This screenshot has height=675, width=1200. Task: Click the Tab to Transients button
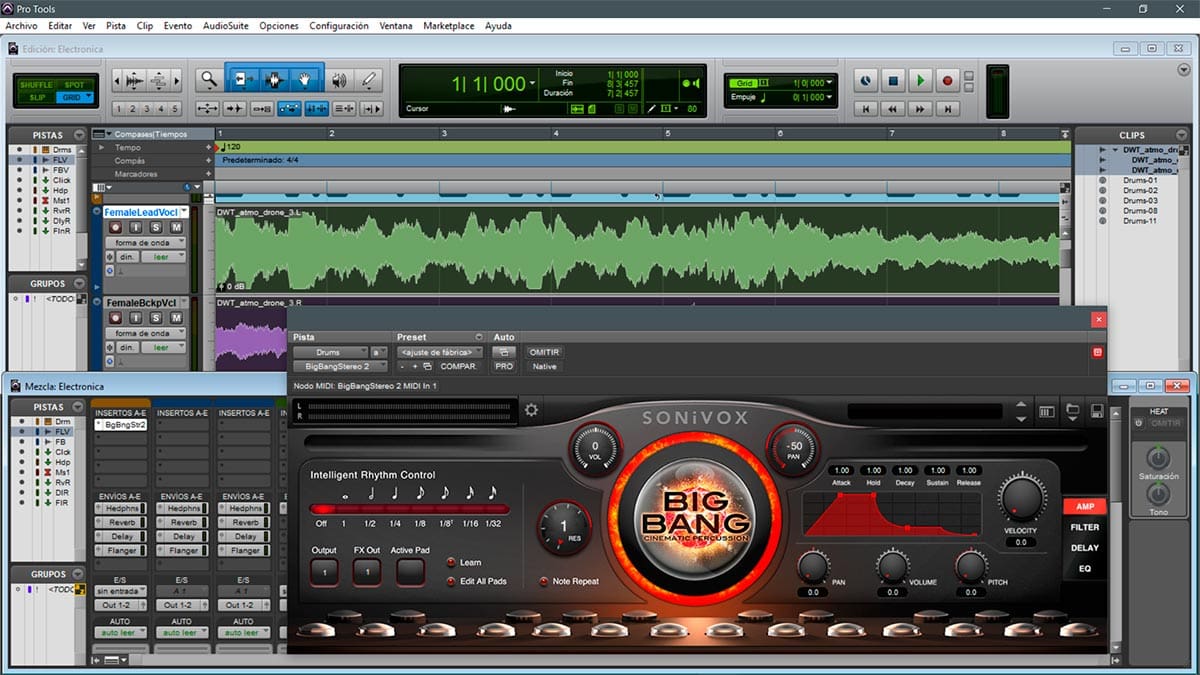click(235, 108)
